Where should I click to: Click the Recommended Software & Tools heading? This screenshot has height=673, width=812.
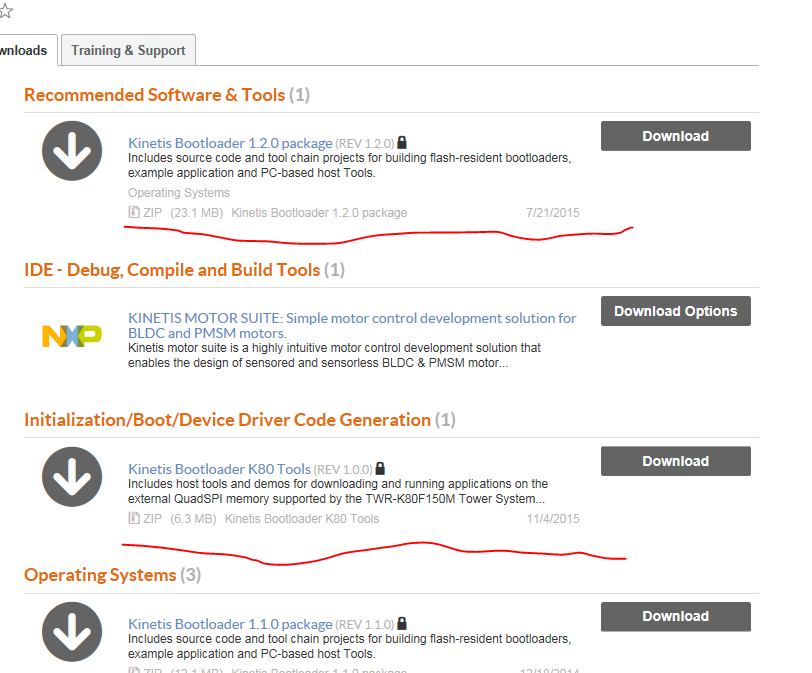pos(167,95)
